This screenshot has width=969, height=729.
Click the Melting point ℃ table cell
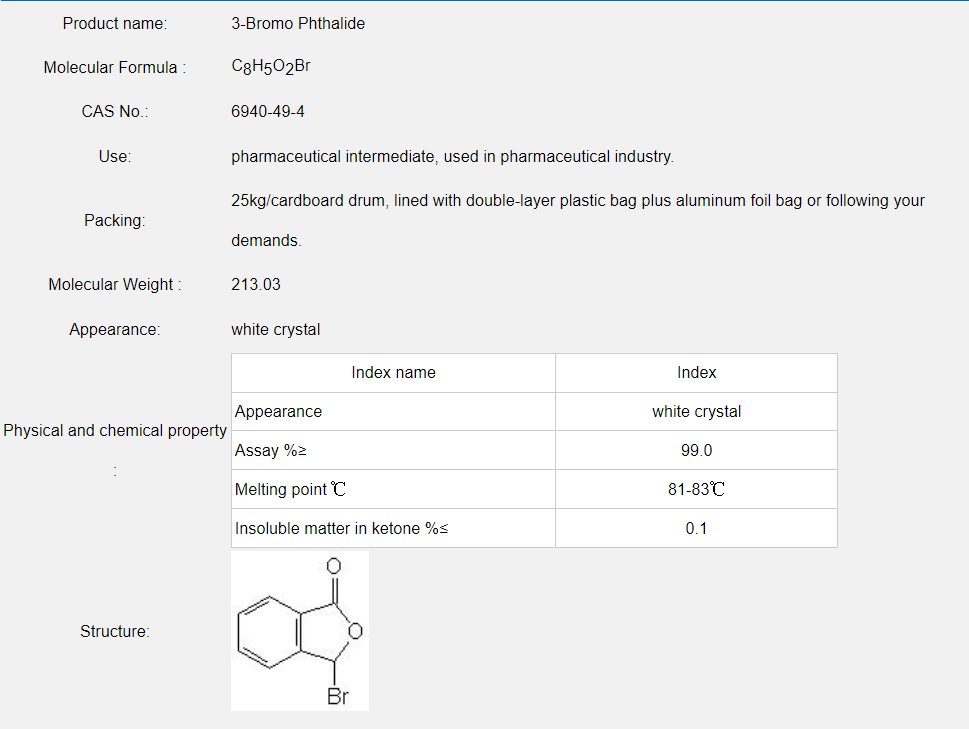pyautogui.click(x=291, y=489)
